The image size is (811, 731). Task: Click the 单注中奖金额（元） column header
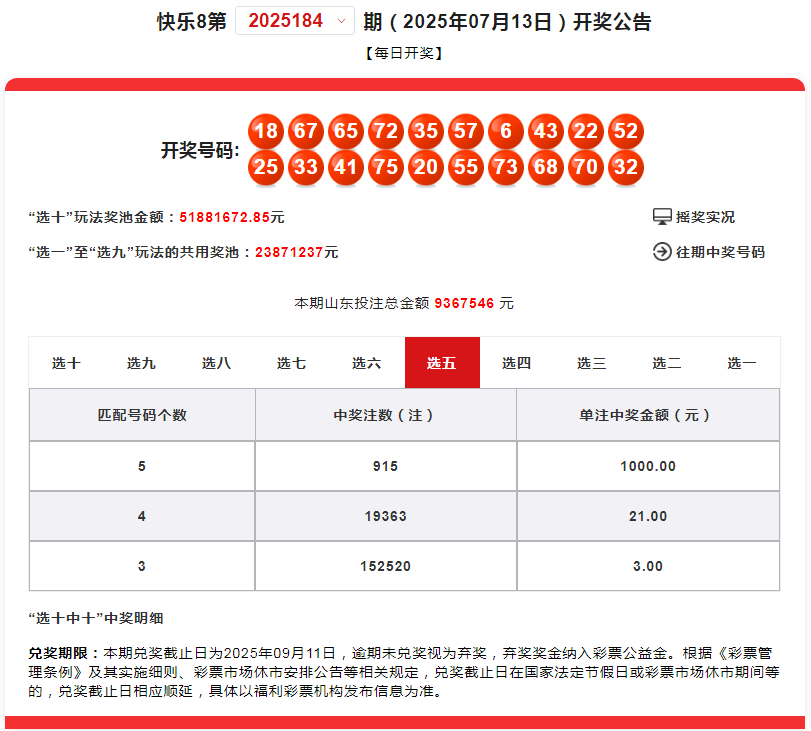point(648,415)
